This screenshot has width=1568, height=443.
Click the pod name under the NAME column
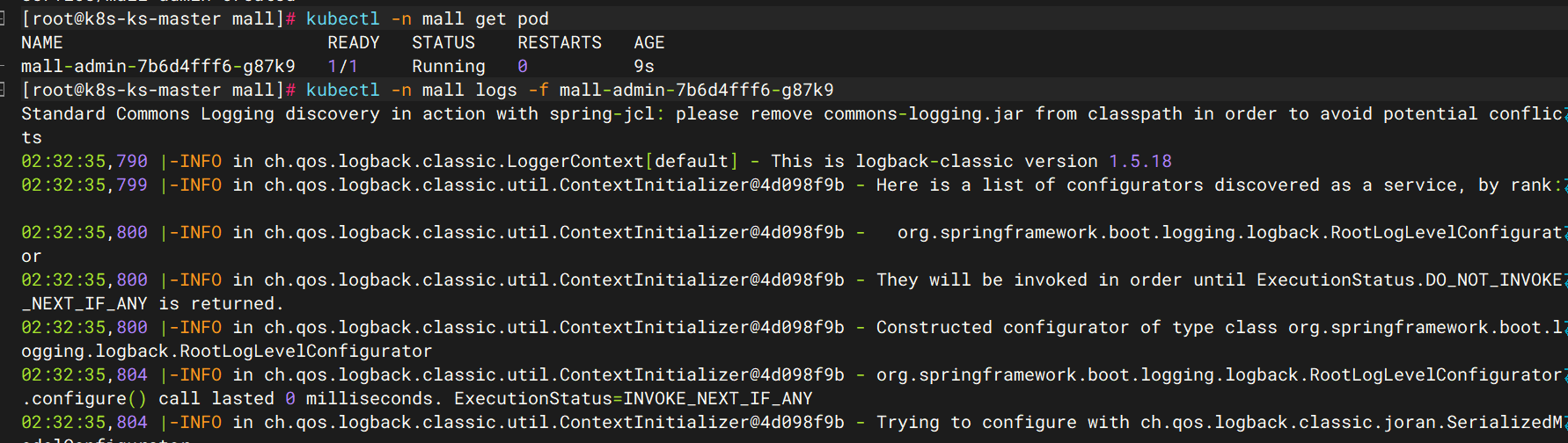pyautogui.click(x=158, y=67)
